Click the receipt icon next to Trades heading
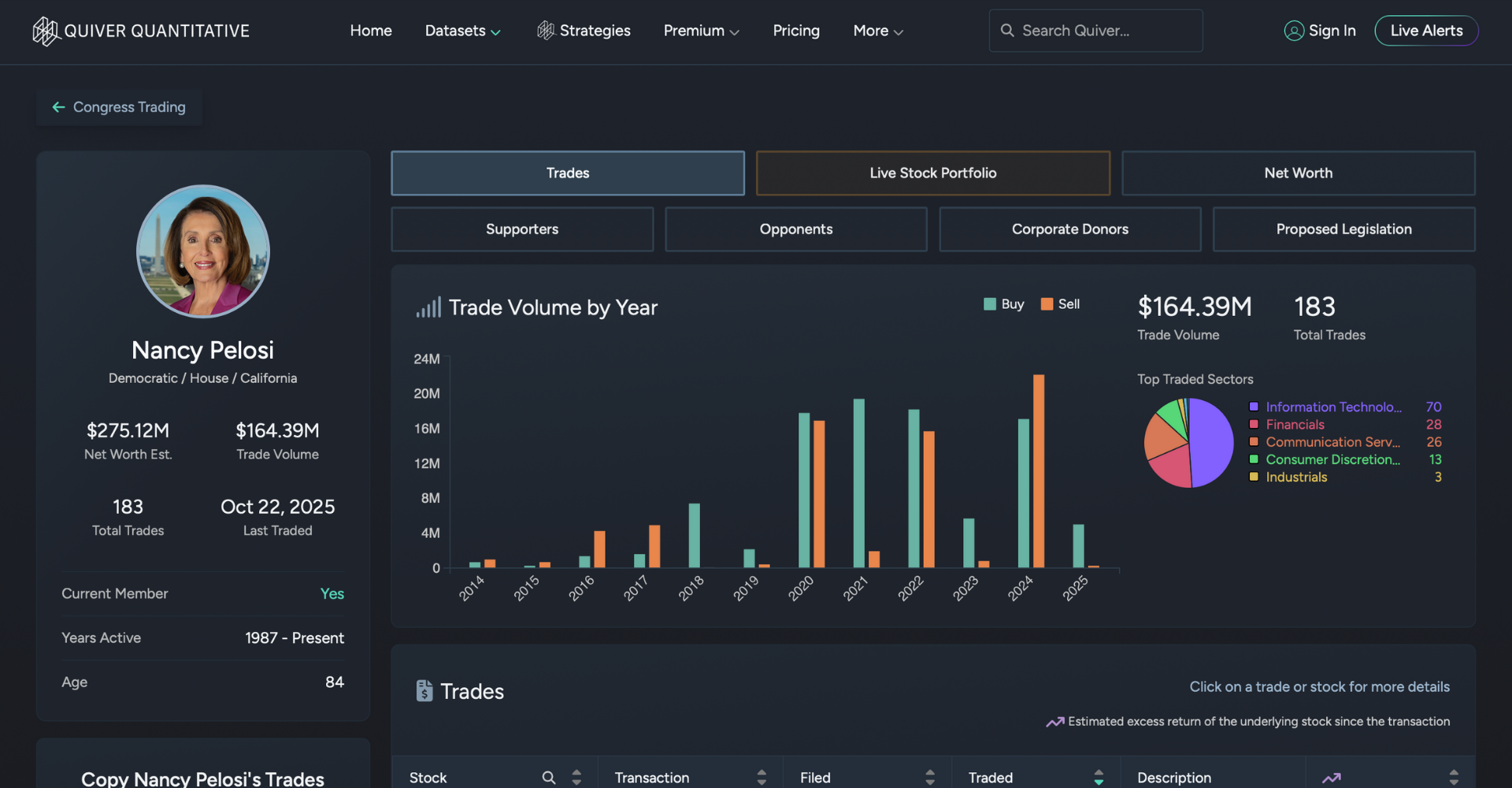This screenshot has height=788, width=1512. (x=426, y=690)
